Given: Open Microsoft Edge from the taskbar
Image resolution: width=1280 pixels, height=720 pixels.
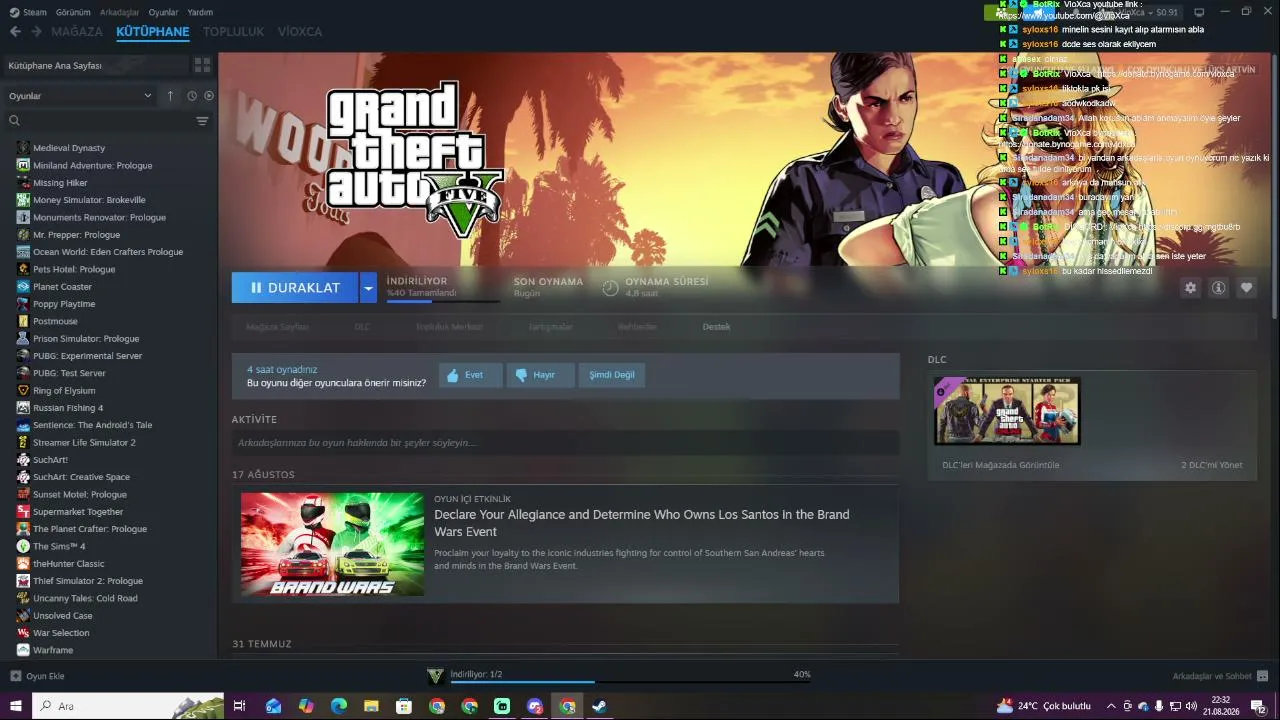Looking at the screenshot, I should 339,706.
